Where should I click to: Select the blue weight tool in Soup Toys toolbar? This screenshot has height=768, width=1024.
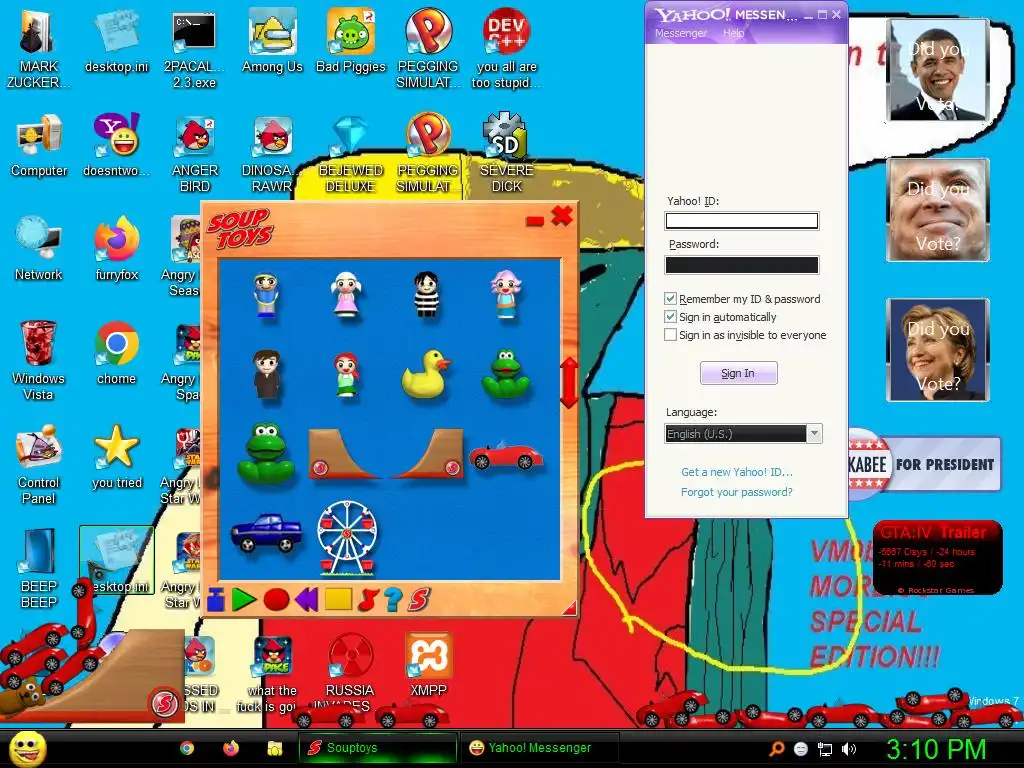(216, 600)
